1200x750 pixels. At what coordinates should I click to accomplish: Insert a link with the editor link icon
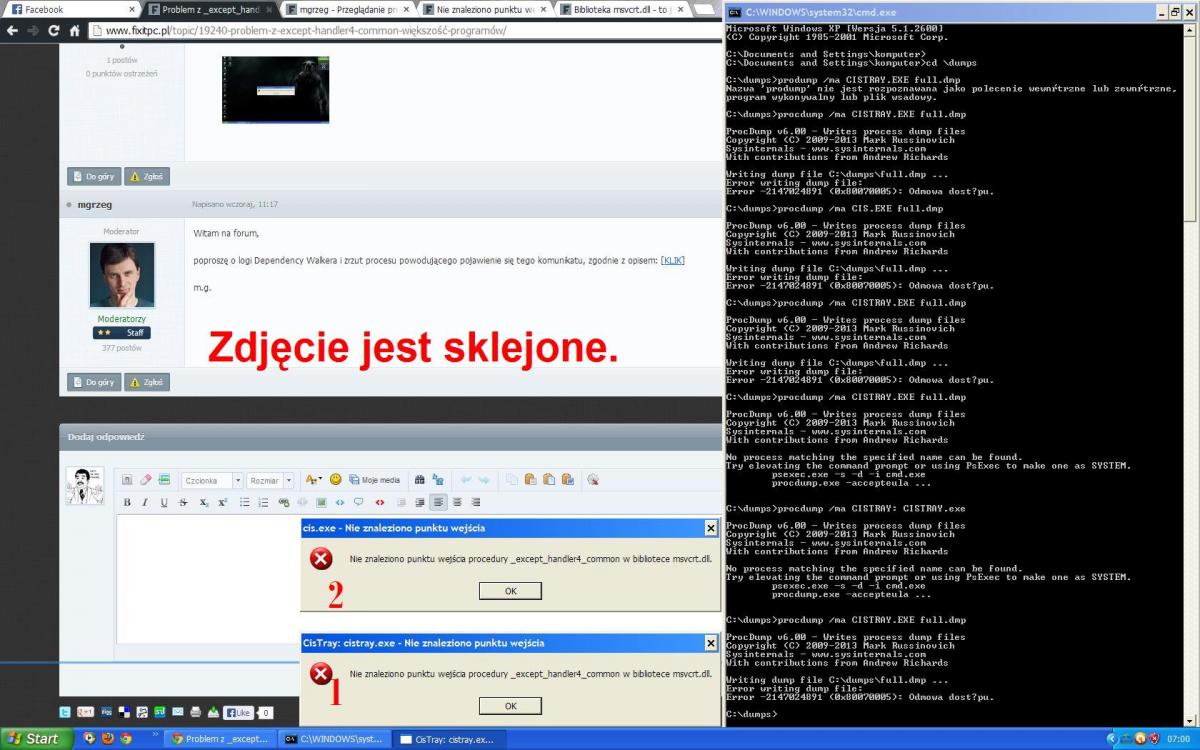click(284, 502)
